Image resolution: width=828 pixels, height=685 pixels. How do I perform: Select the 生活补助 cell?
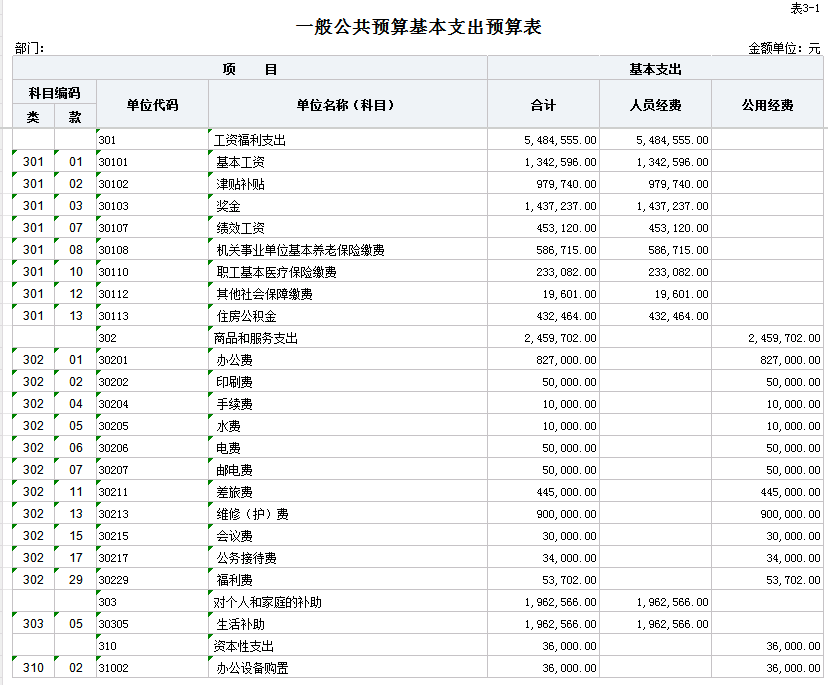[x=347, y=624]
